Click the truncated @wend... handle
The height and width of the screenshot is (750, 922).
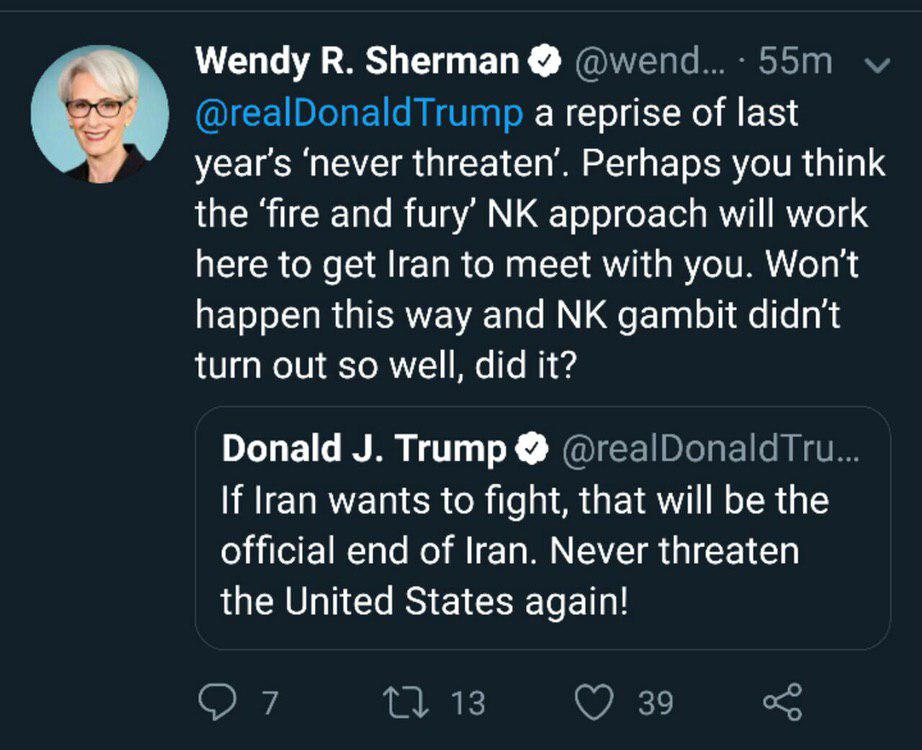630,62
